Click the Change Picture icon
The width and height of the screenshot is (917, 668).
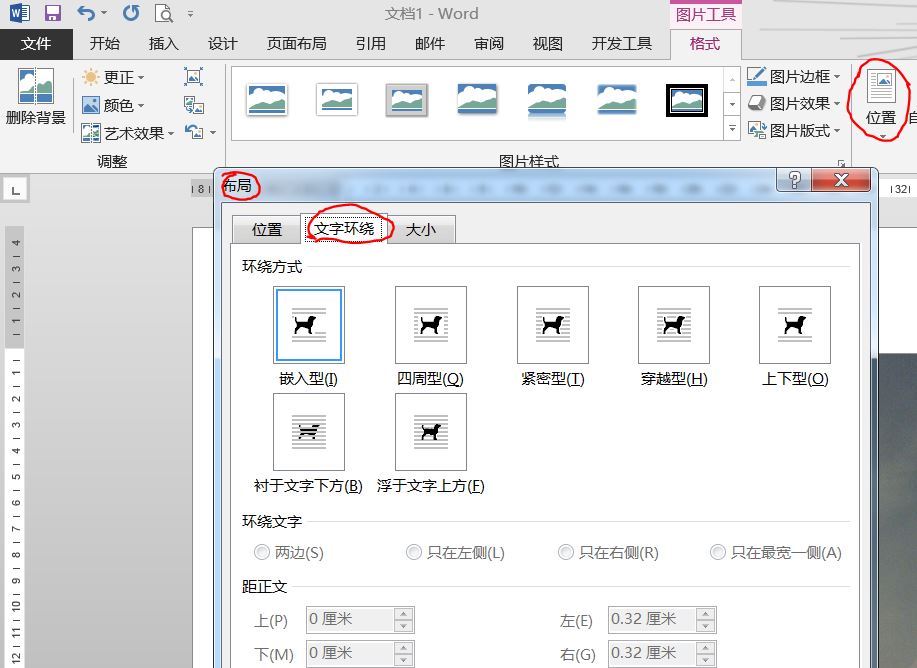[x=194, y=105]
